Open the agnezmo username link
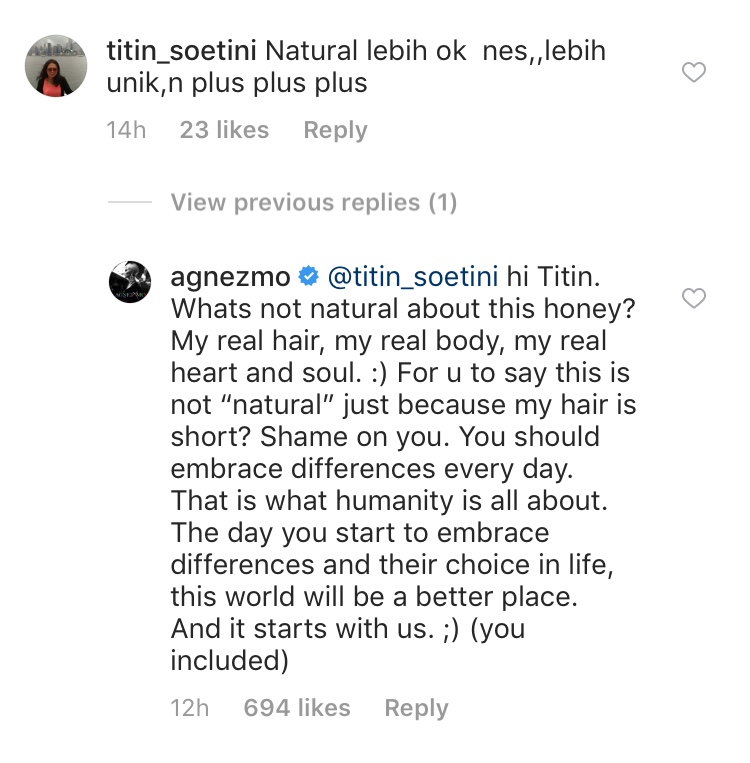 click(x=230, y=277)
